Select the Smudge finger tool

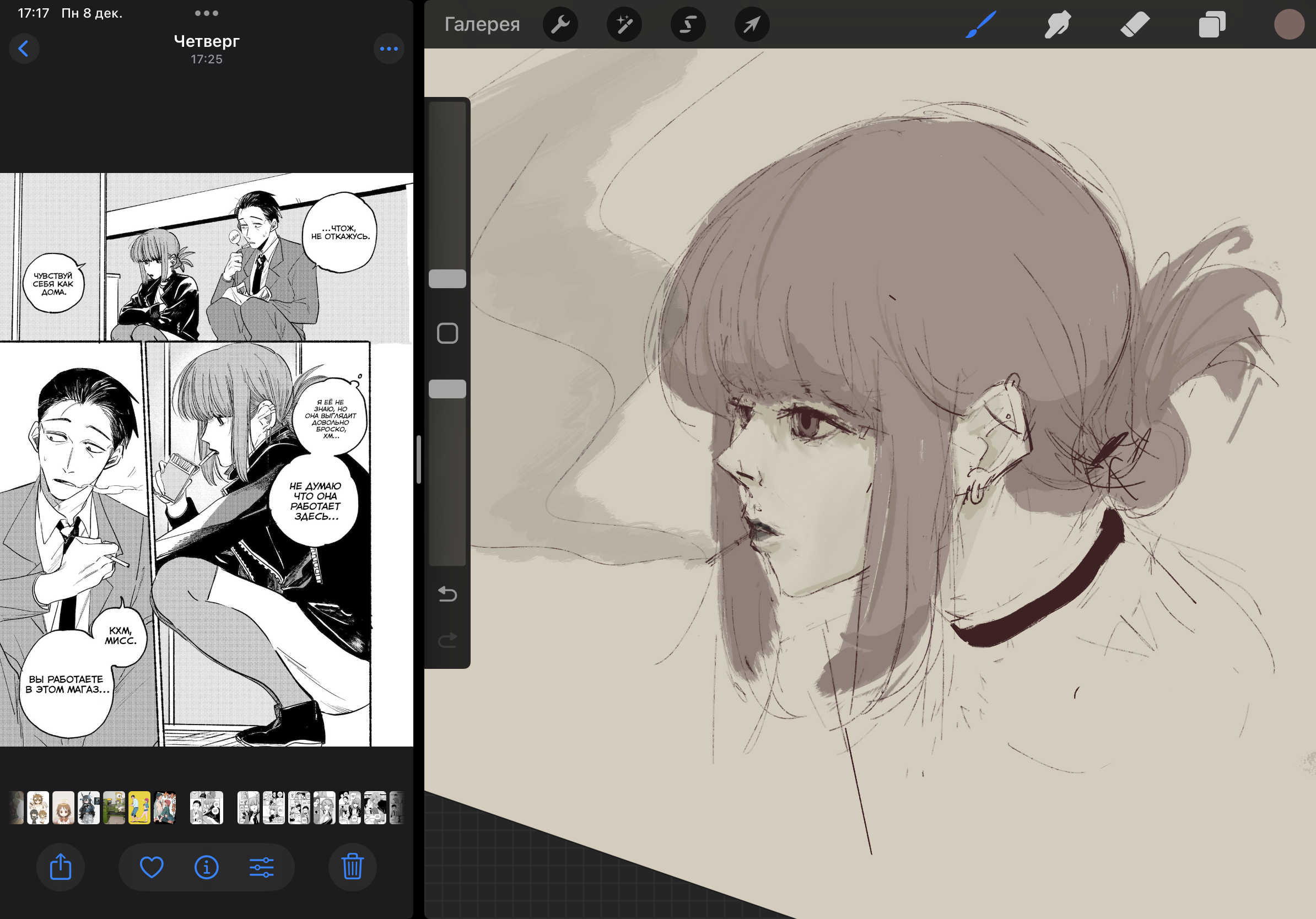1057,25
